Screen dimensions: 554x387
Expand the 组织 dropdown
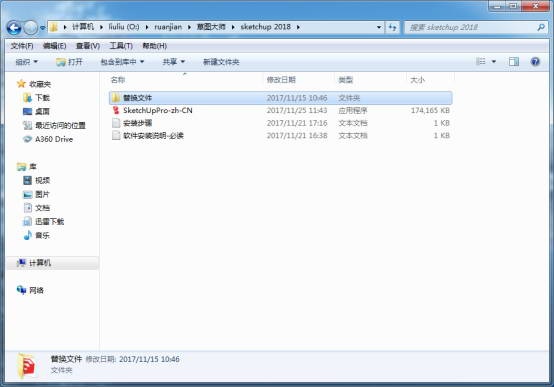[26, 62]
